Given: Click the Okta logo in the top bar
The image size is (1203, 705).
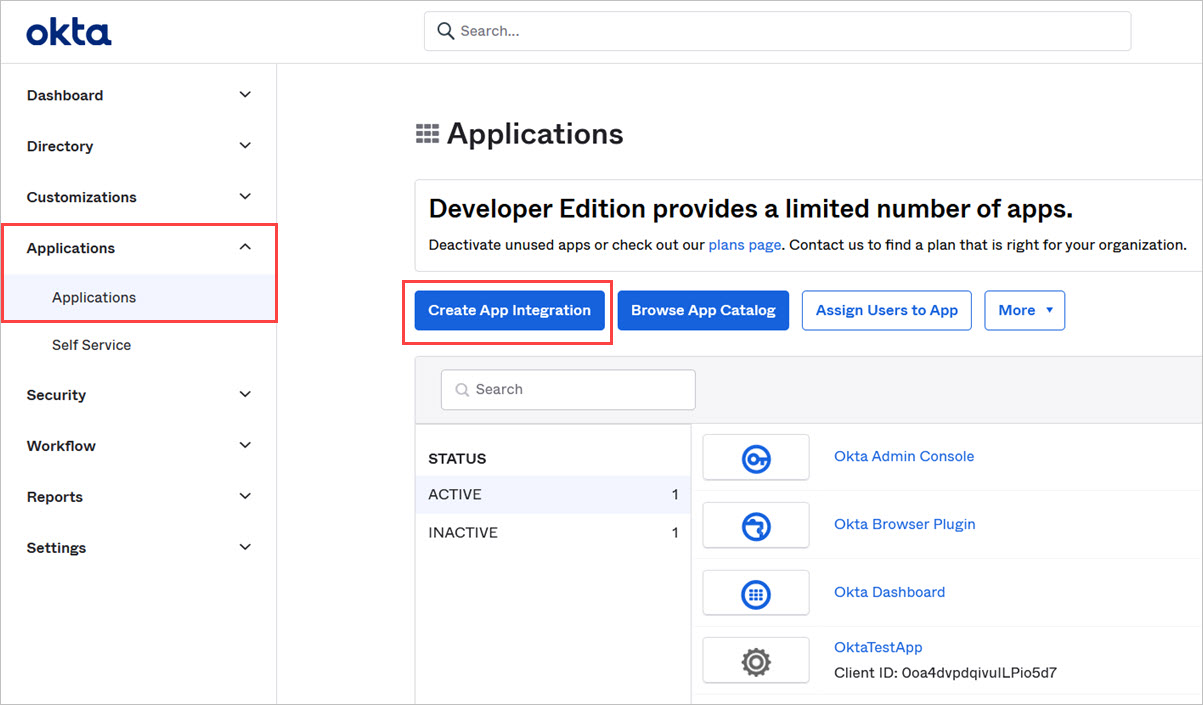Looking at the screenshot, I should (x=68, y=30).
